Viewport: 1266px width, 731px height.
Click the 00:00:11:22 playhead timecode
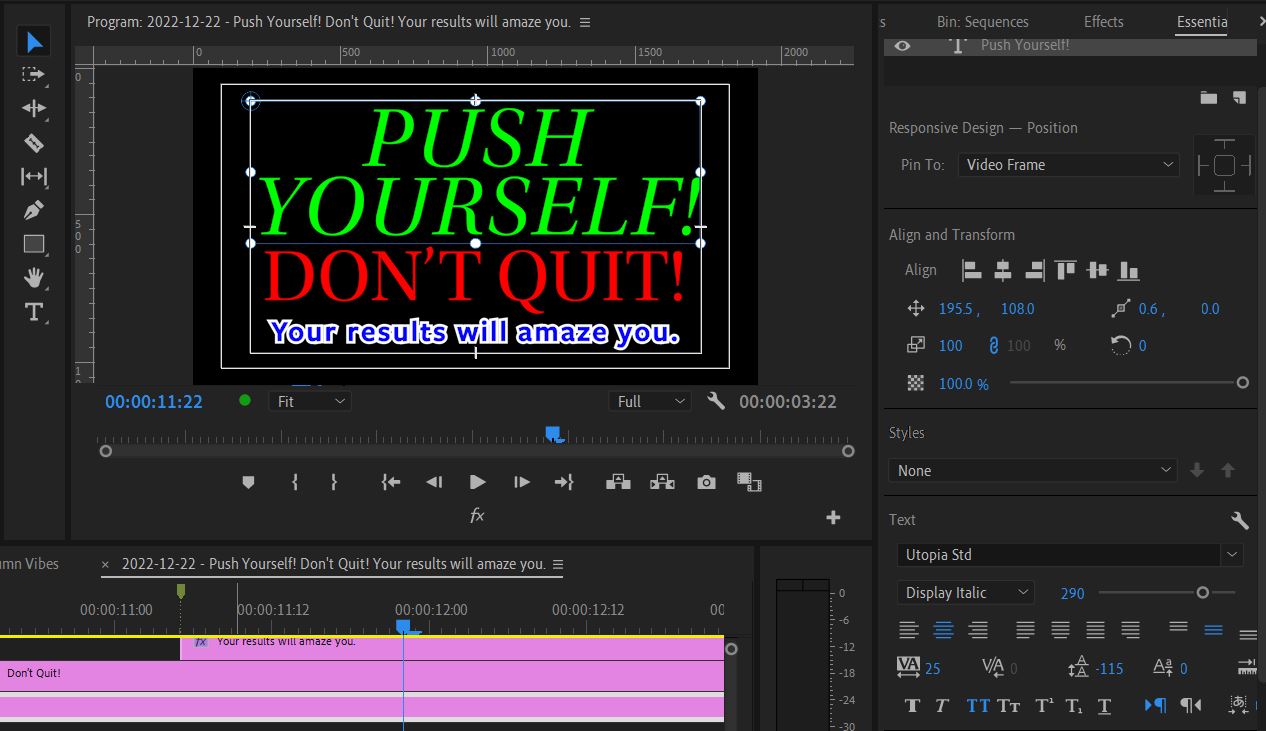coord(154,402)
